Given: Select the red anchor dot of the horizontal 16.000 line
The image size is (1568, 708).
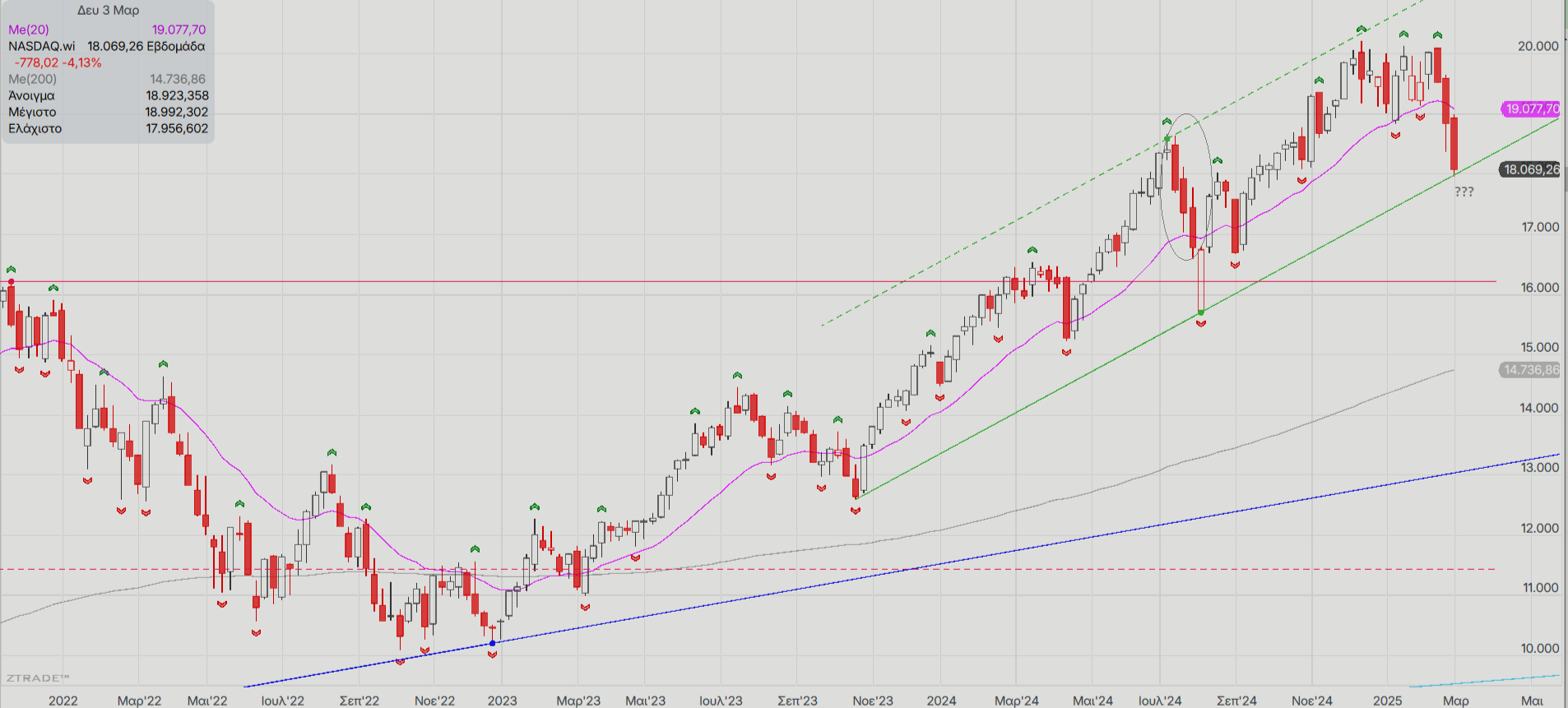Looking at the screenshot, I should coord(11,282).
